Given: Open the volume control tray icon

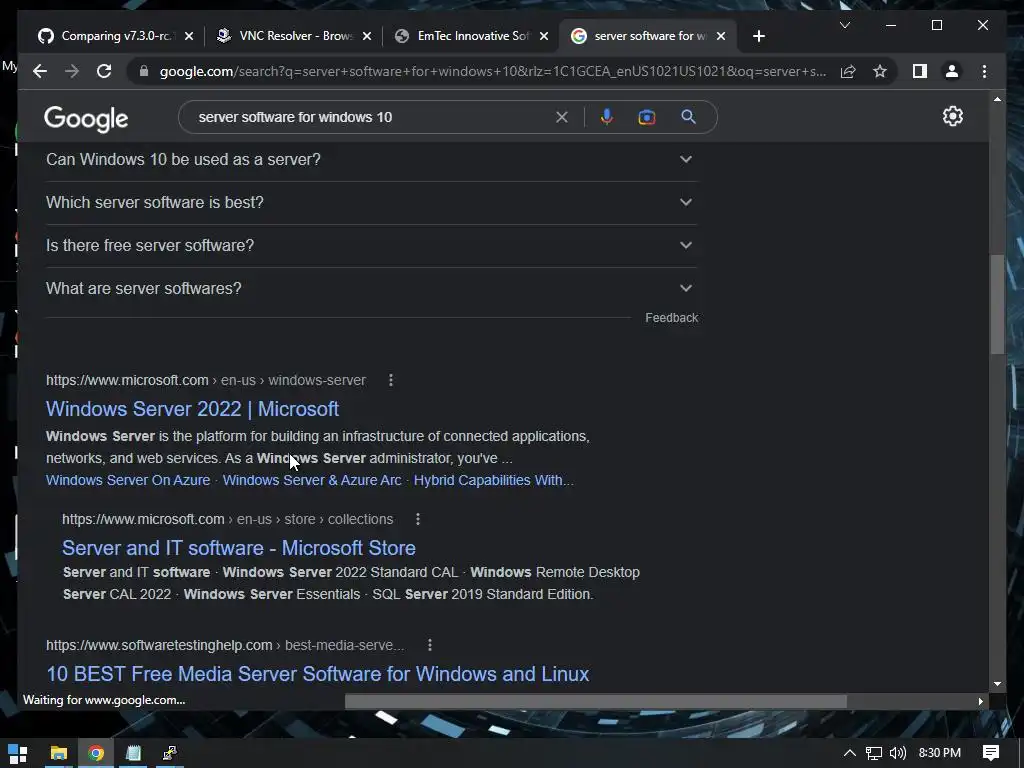Looking at the screenshot, I should click(898, 753).
